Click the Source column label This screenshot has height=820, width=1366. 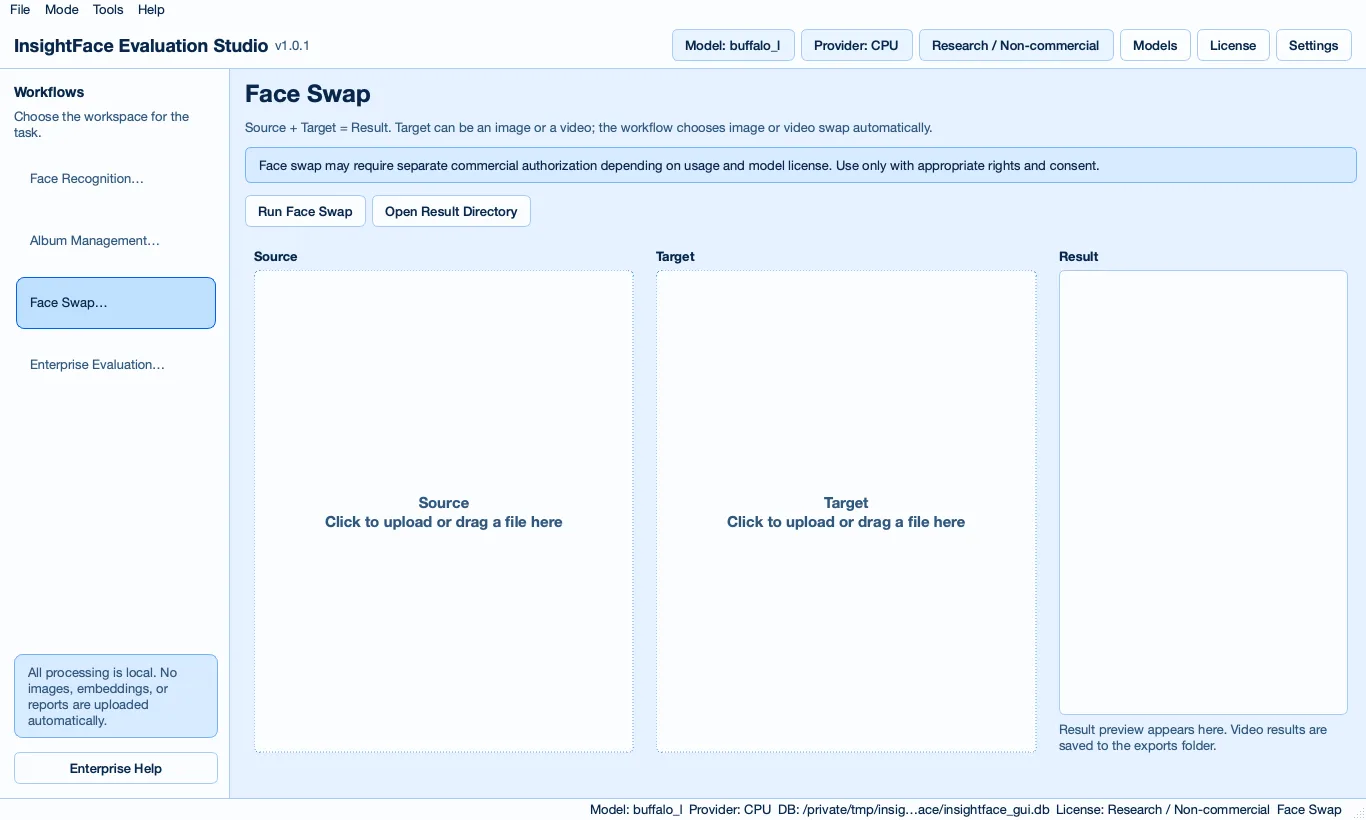pos(276,257)
